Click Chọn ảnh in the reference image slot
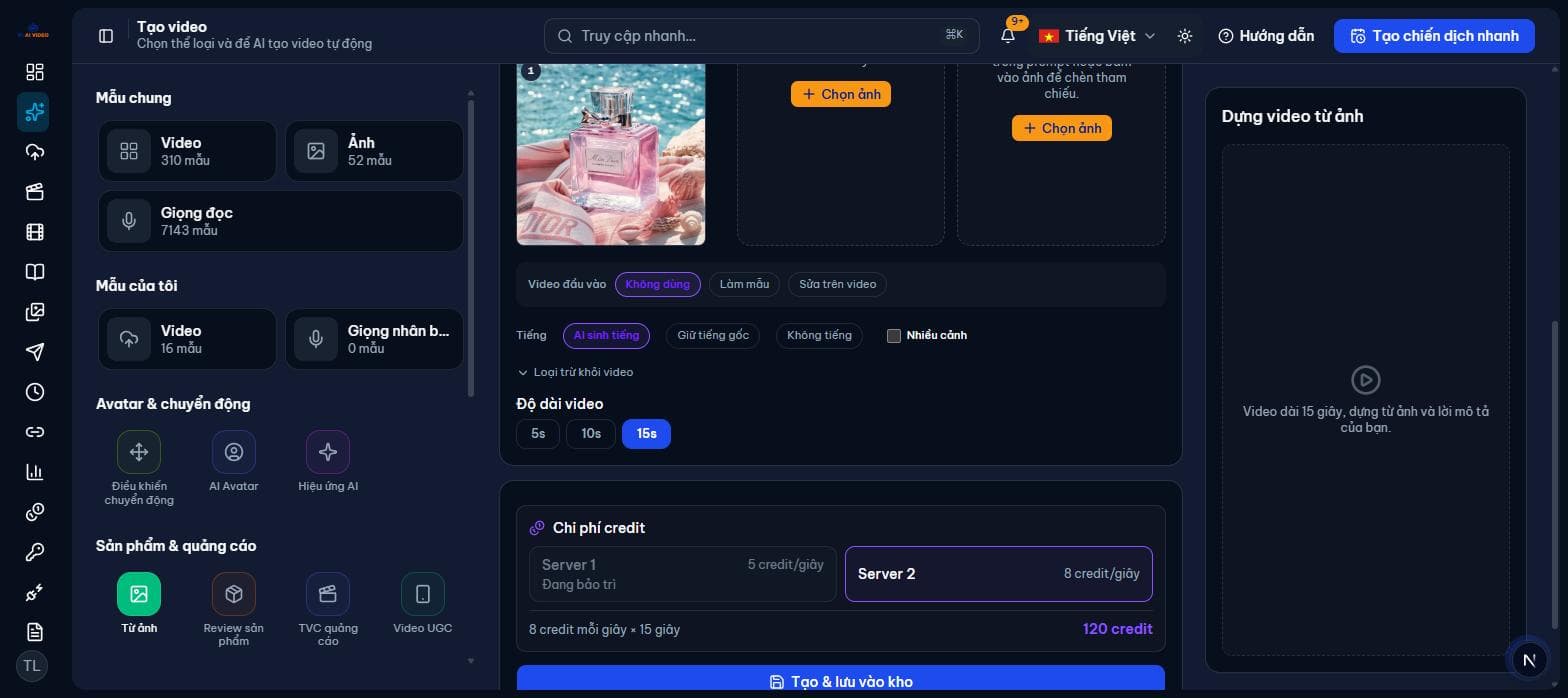 pos(1062,128)
